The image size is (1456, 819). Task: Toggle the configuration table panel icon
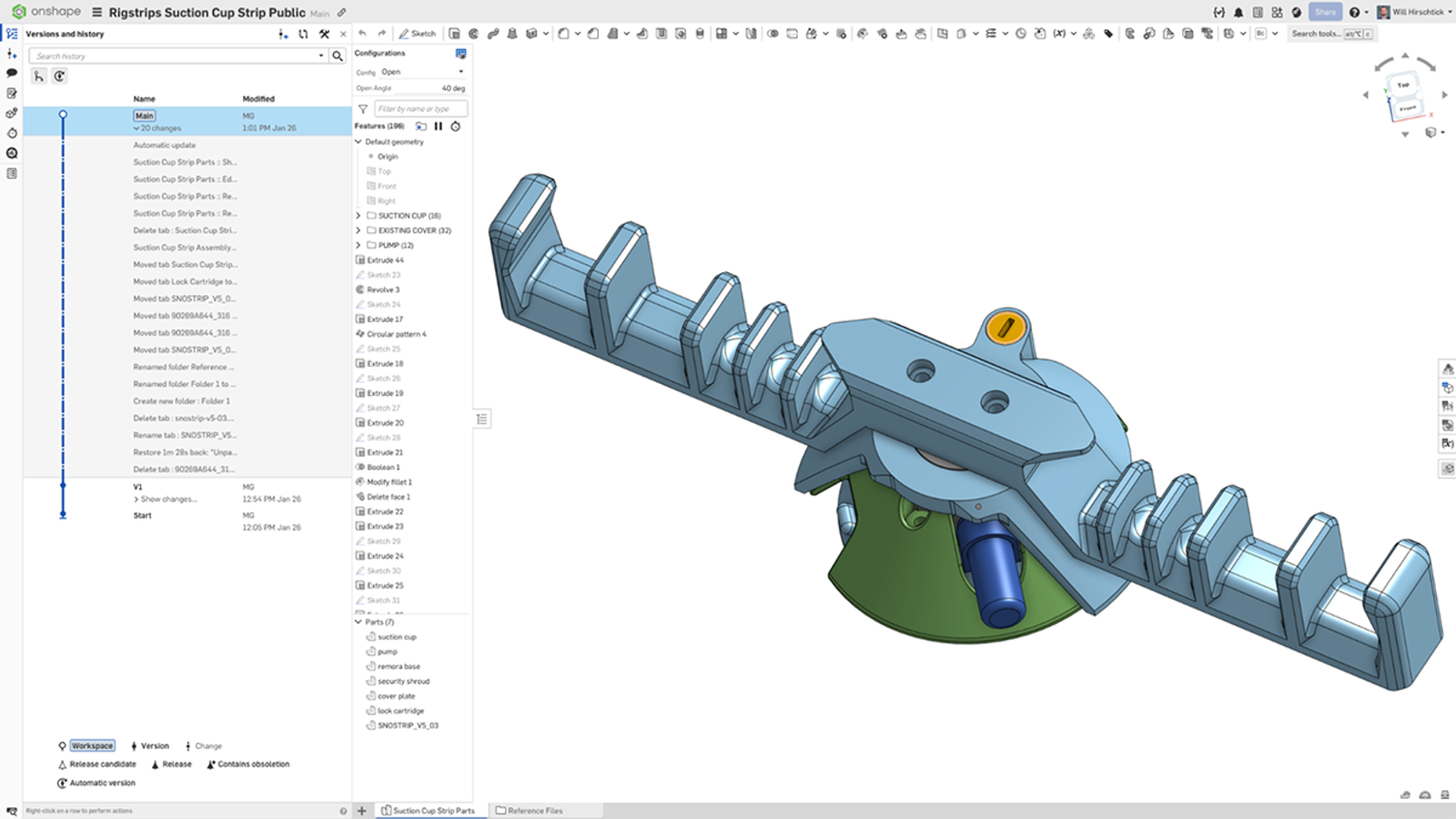pyautogui.click(x=462, y=53)
